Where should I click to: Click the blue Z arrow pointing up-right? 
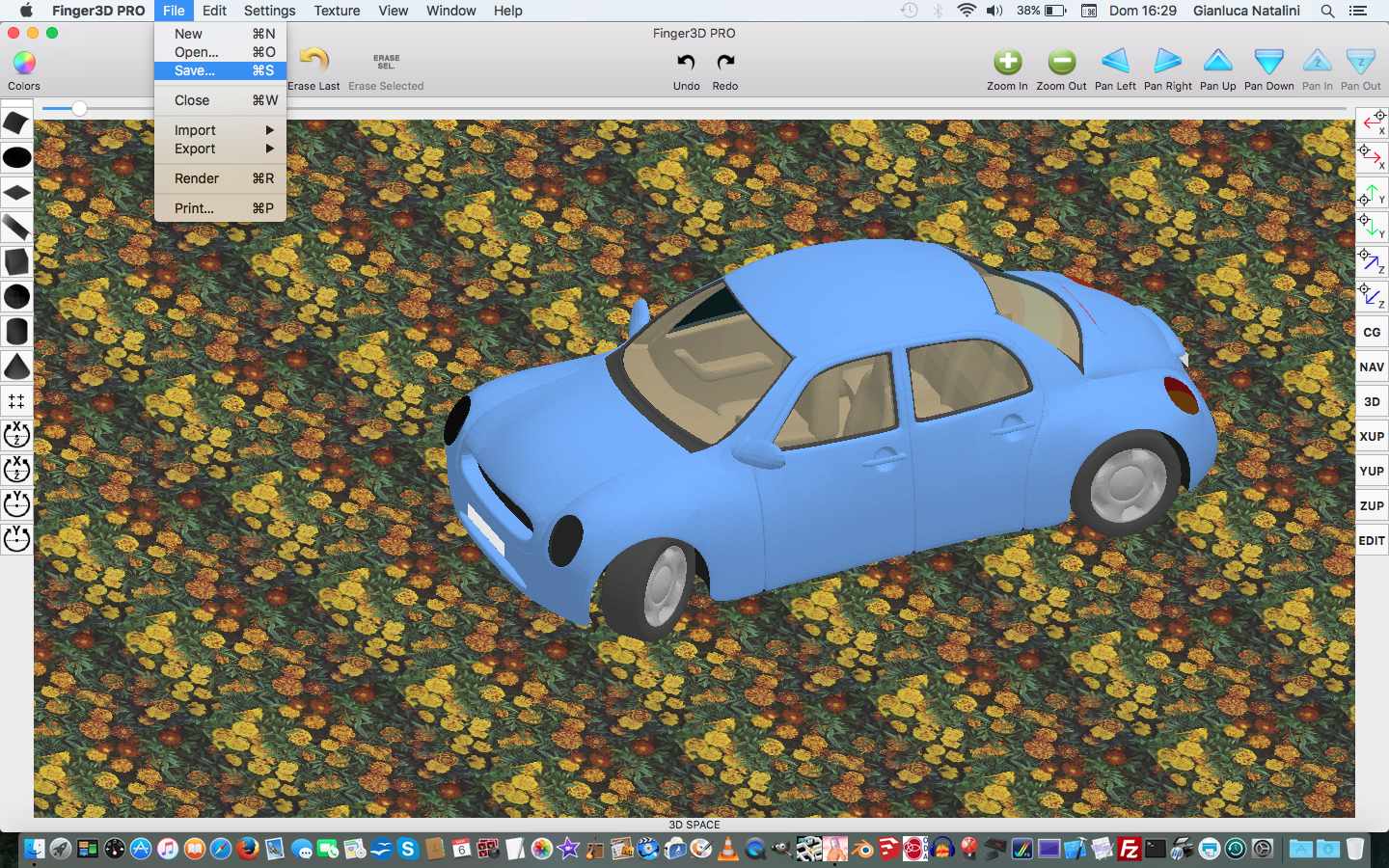[x=1372, y=261]
